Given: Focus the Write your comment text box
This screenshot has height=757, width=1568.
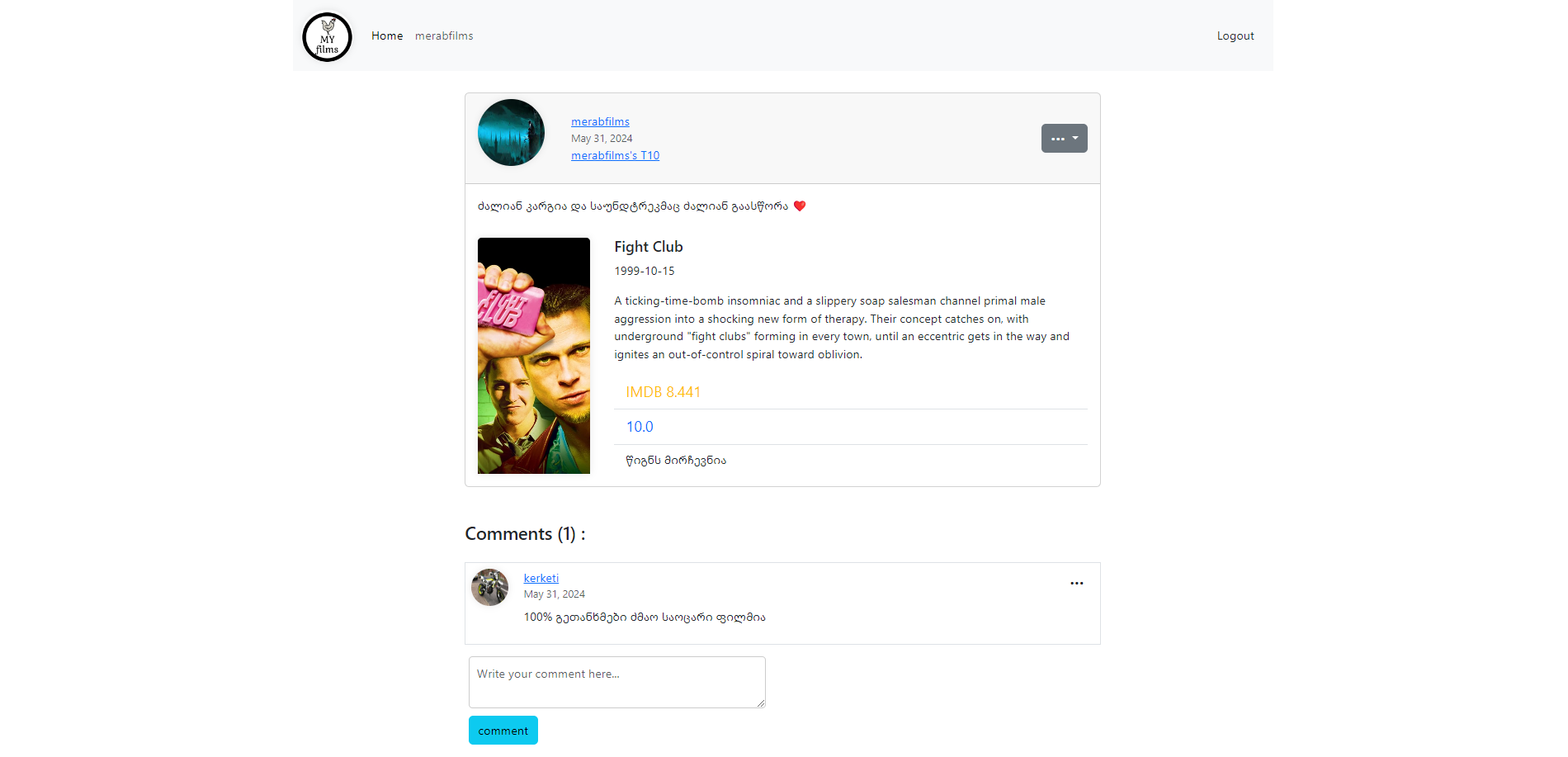Looking at the screenshot, I should 617,682.
